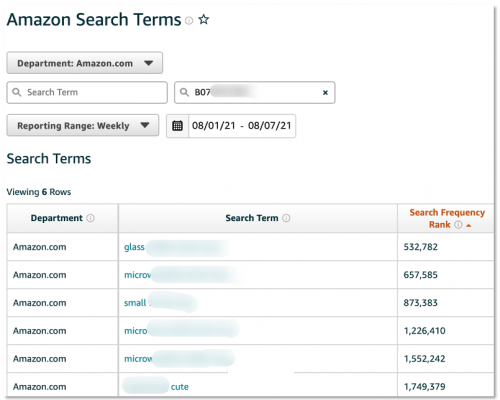The height and width of the screenshot is (400, 500).
Task: Click the Department column info icon
Action: (x=90, y=218)
